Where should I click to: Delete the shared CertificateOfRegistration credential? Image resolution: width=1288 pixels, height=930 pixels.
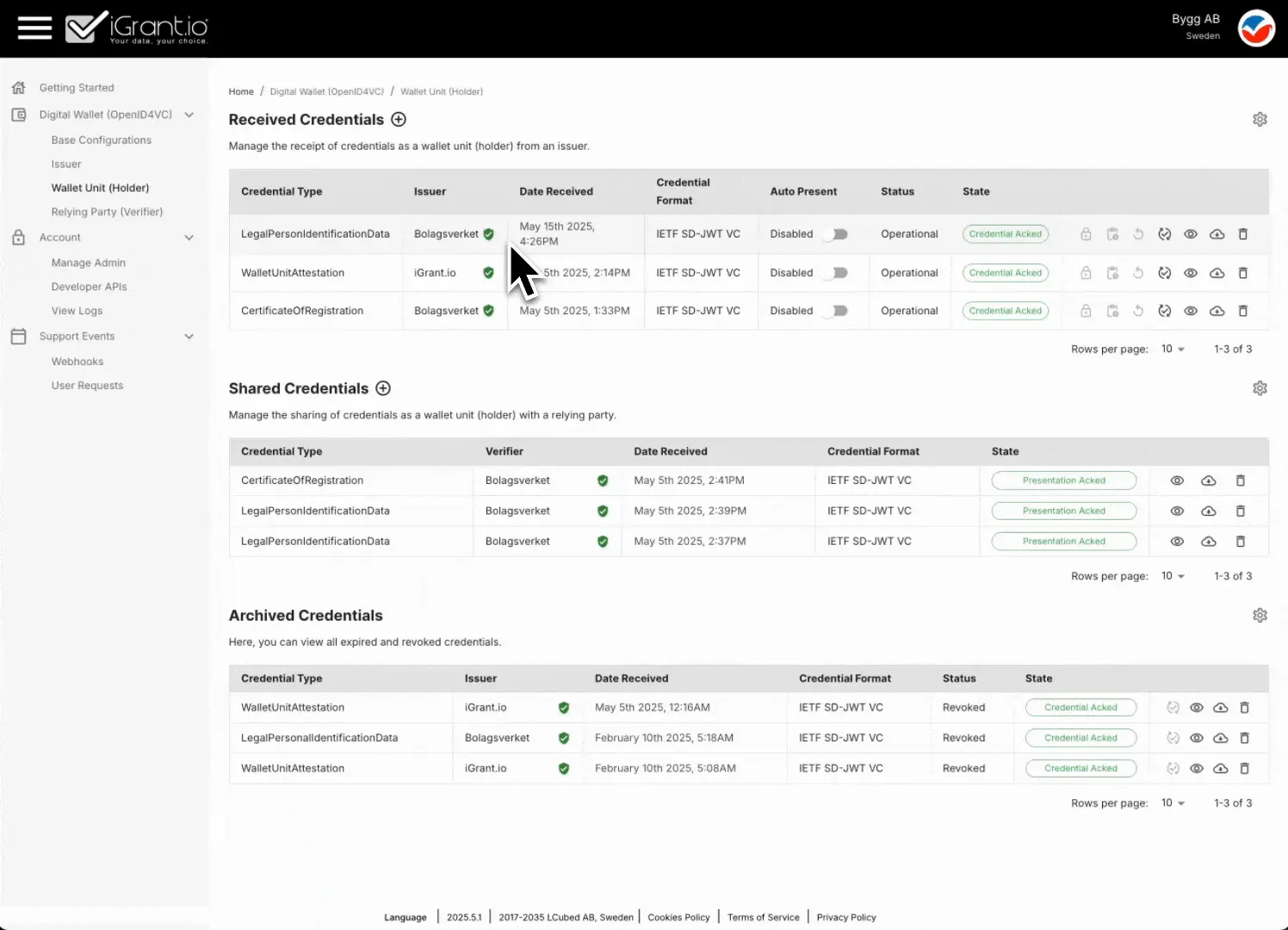(1240, 480)
